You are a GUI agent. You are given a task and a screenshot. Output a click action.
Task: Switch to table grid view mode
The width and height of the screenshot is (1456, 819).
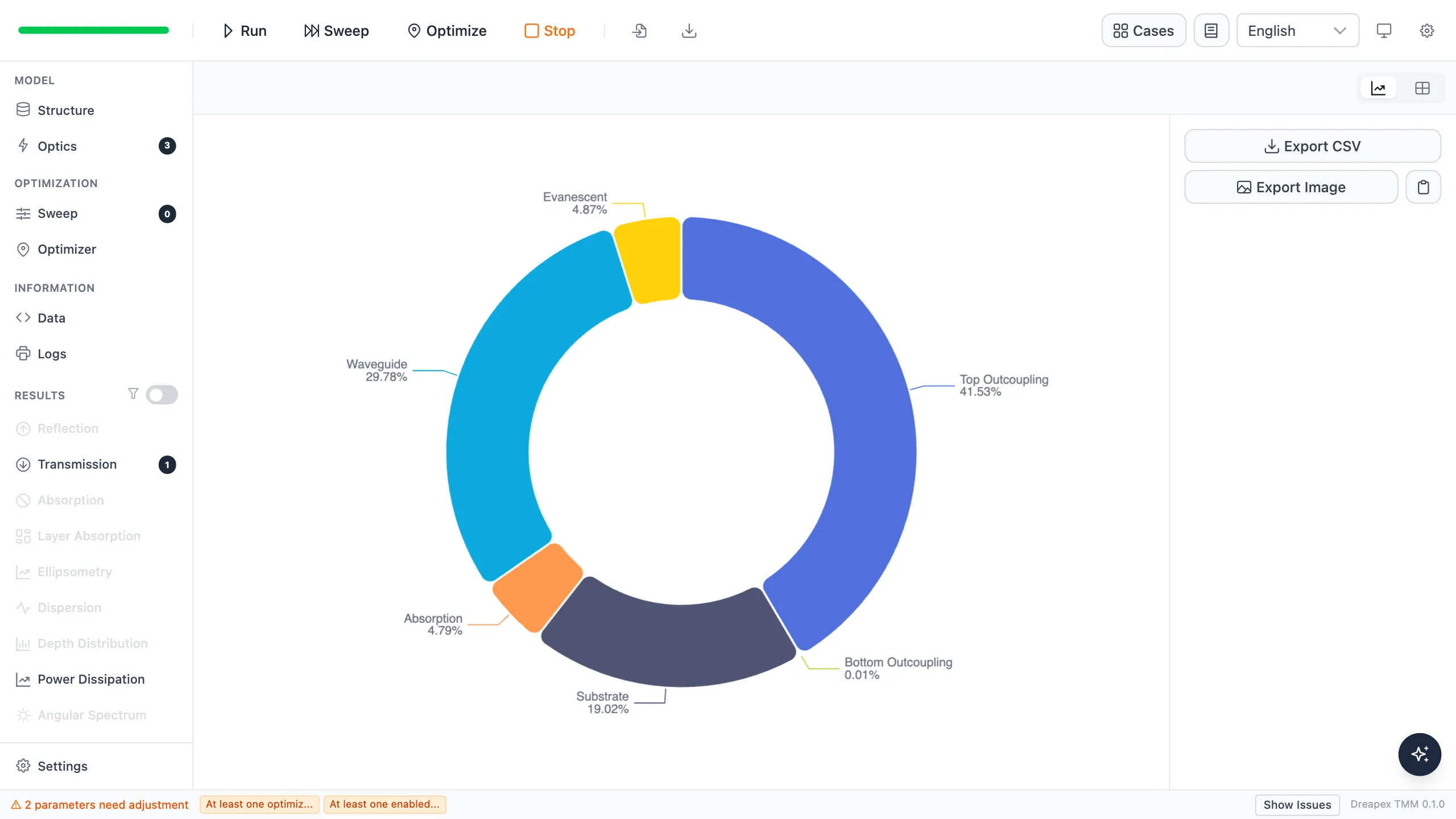coord(1422,88)
